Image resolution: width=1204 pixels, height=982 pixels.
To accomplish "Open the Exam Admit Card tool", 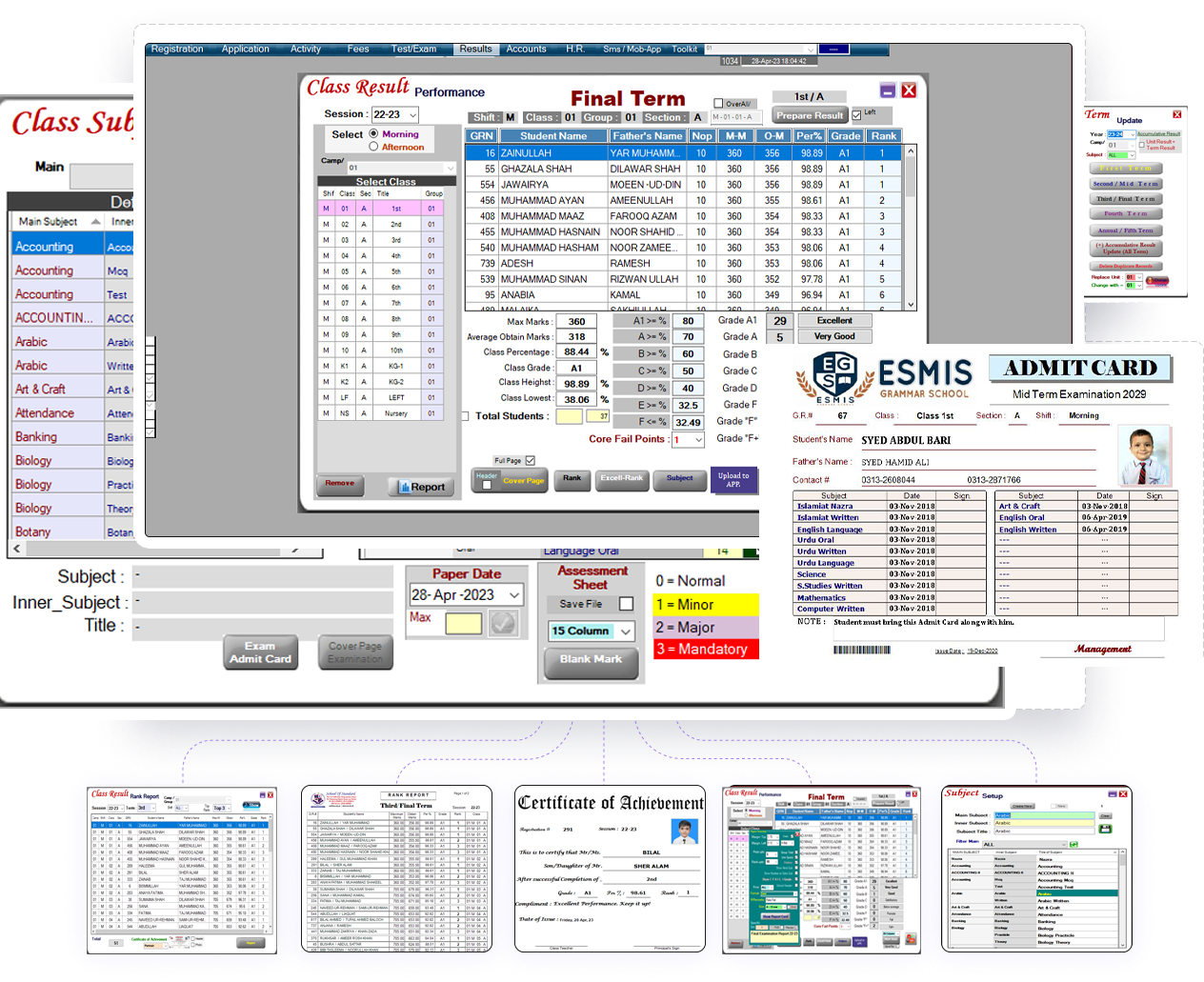I will (260, 652).
